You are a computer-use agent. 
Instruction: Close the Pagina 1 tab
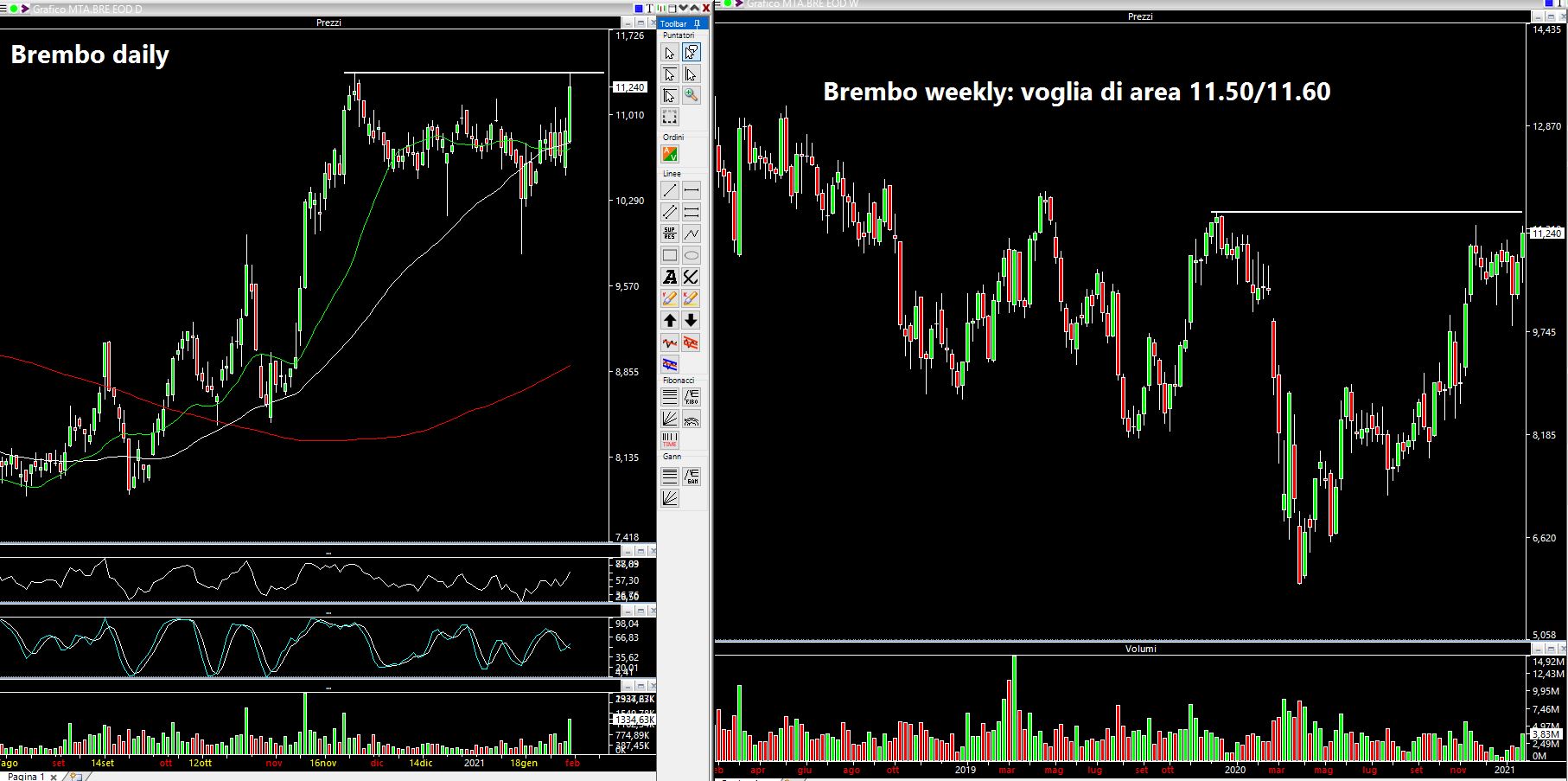pos(54,777)
